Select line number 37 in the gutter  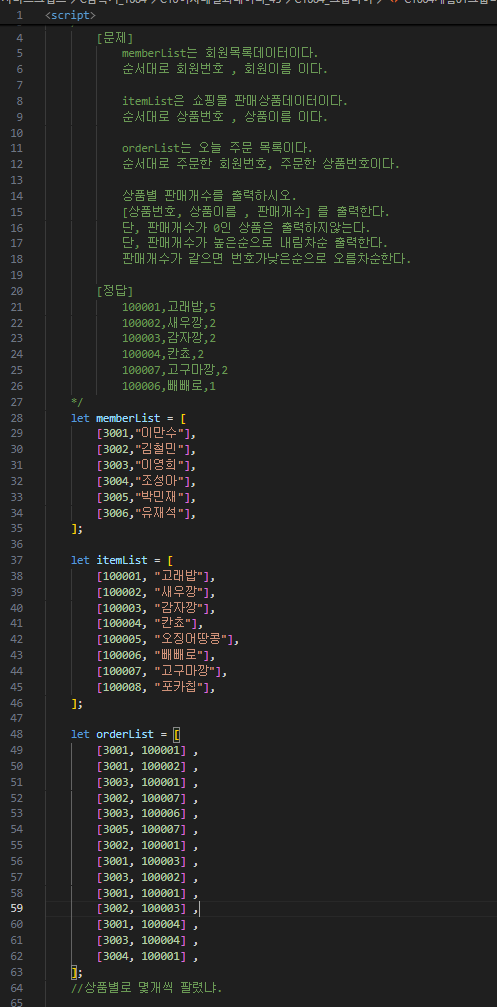(x=17, y=560)
